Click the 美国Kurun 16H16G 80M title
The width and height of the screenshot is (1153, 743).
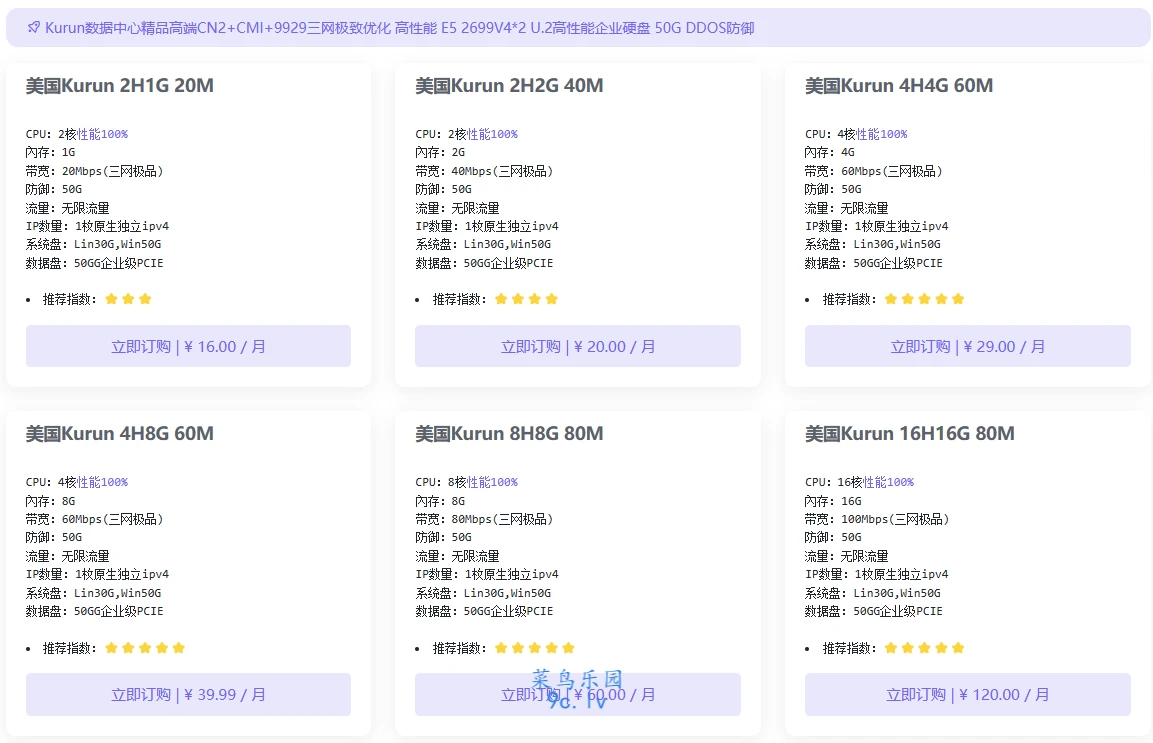(x=910, y=433)
